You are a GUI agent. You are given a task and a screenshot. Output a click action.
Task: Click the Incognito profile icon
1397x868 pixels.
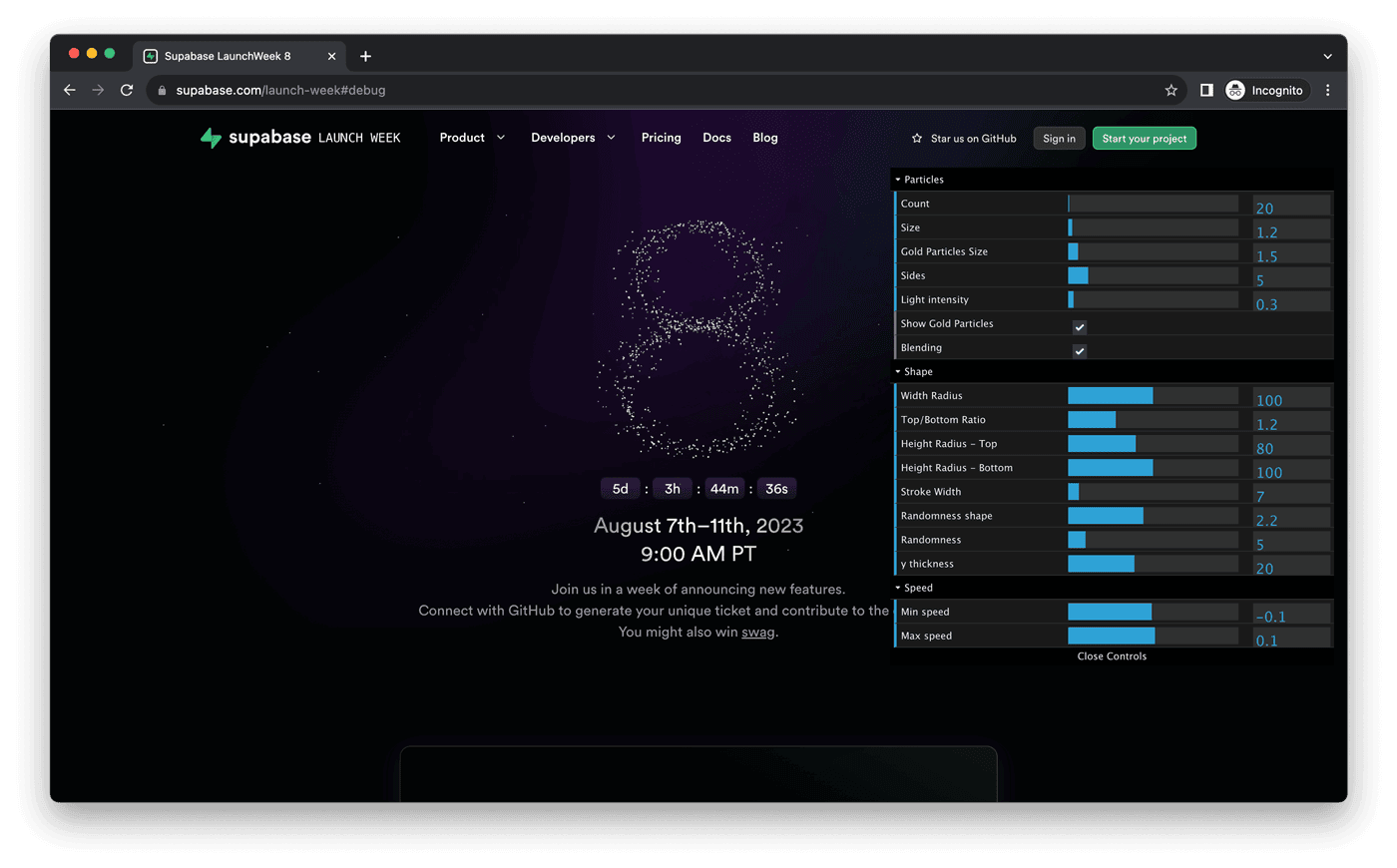[x=1233, y=90]
